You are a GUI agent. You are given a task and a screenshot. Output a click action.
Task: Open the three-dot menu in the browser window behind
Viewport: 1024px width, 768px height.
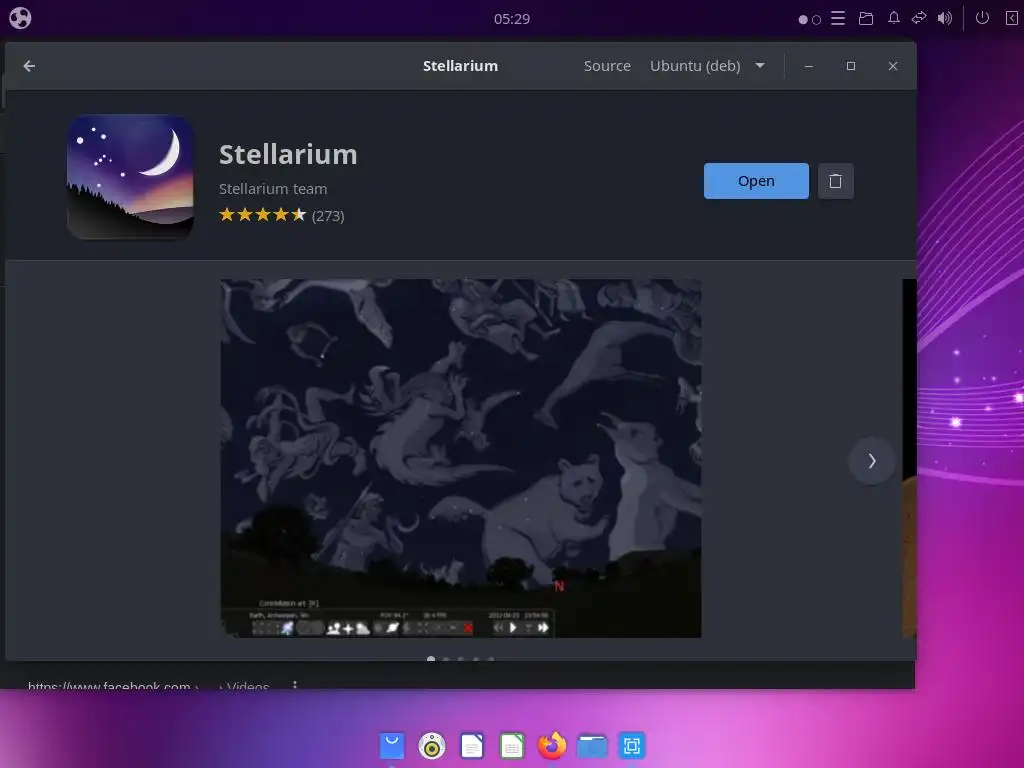(295, 685)
